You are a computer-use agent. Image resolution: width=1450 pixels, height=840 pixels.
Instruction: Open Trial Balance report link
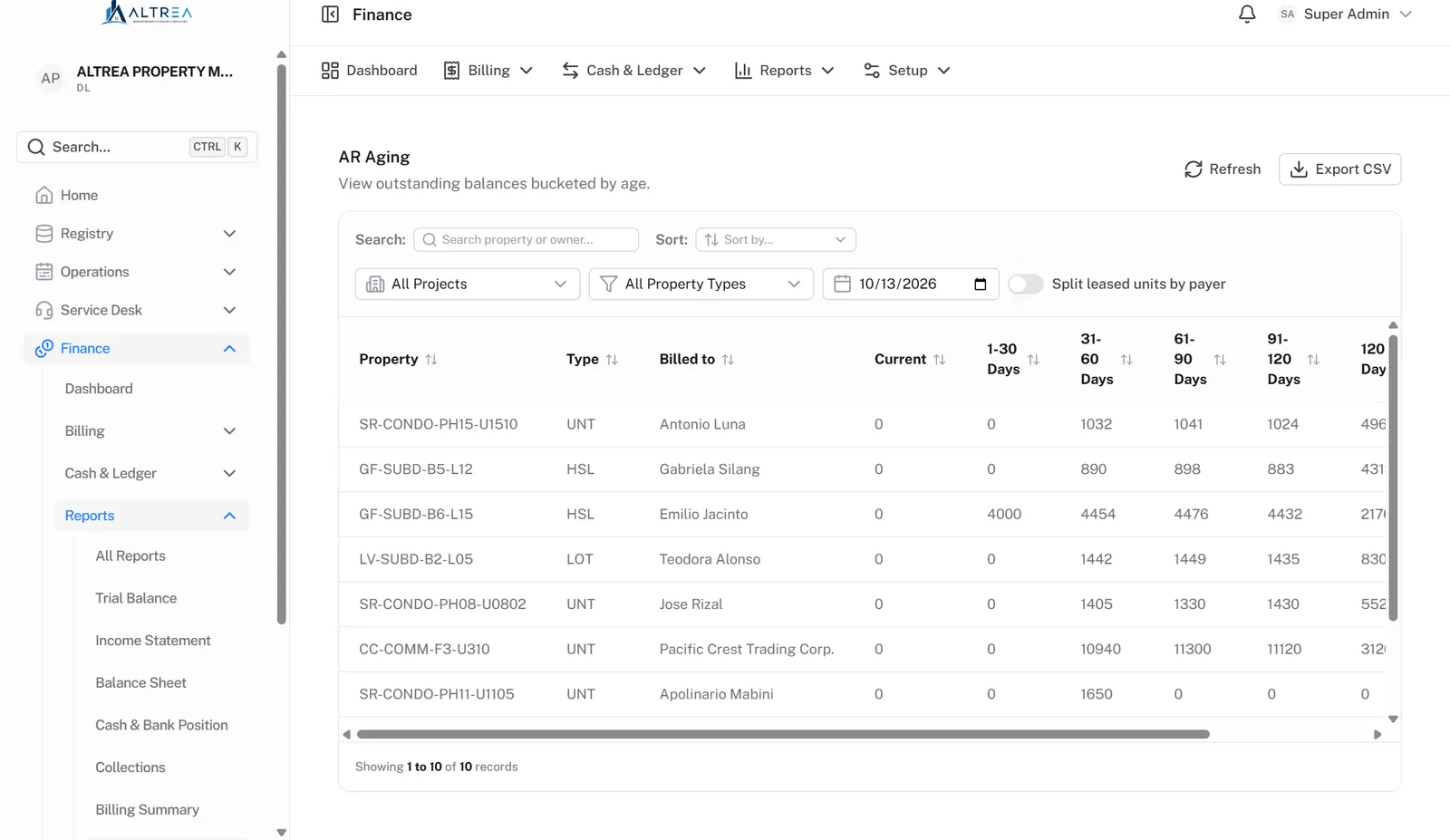(x=136, y=598)
